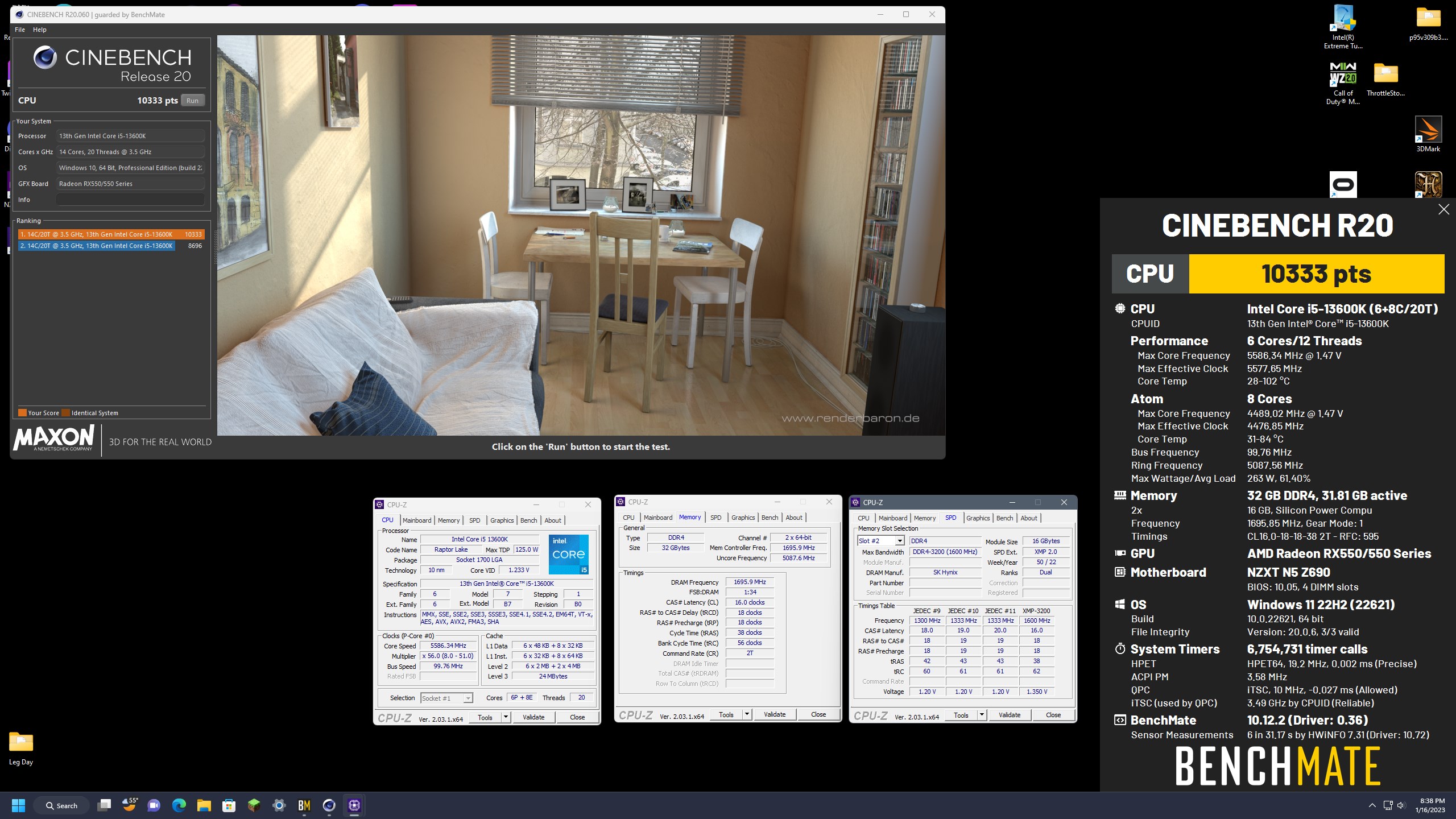
Task: Click Tools button in CPU-Z CPU window
Action: coord(485,717)
